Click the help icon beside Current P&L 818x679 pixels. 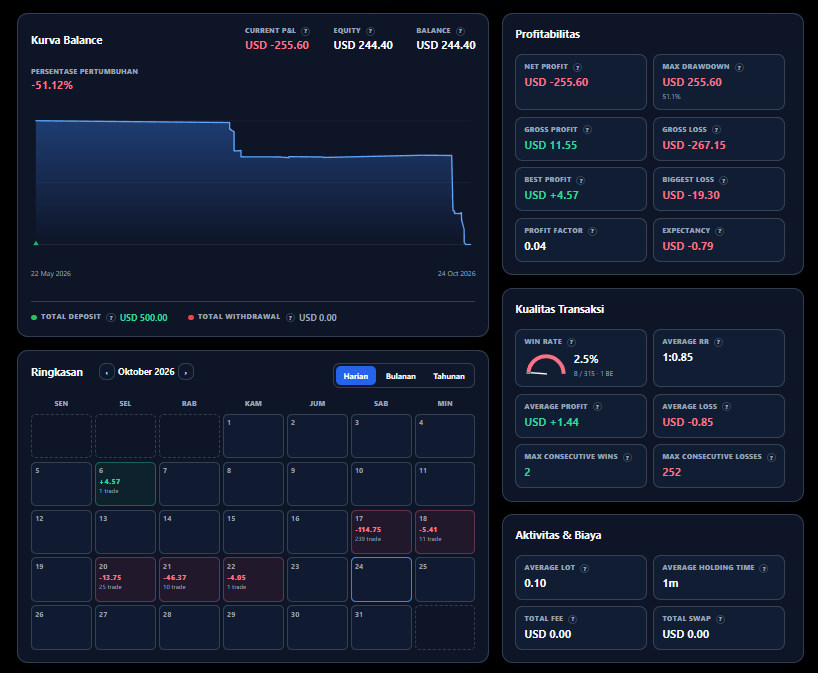coord(306,31)
